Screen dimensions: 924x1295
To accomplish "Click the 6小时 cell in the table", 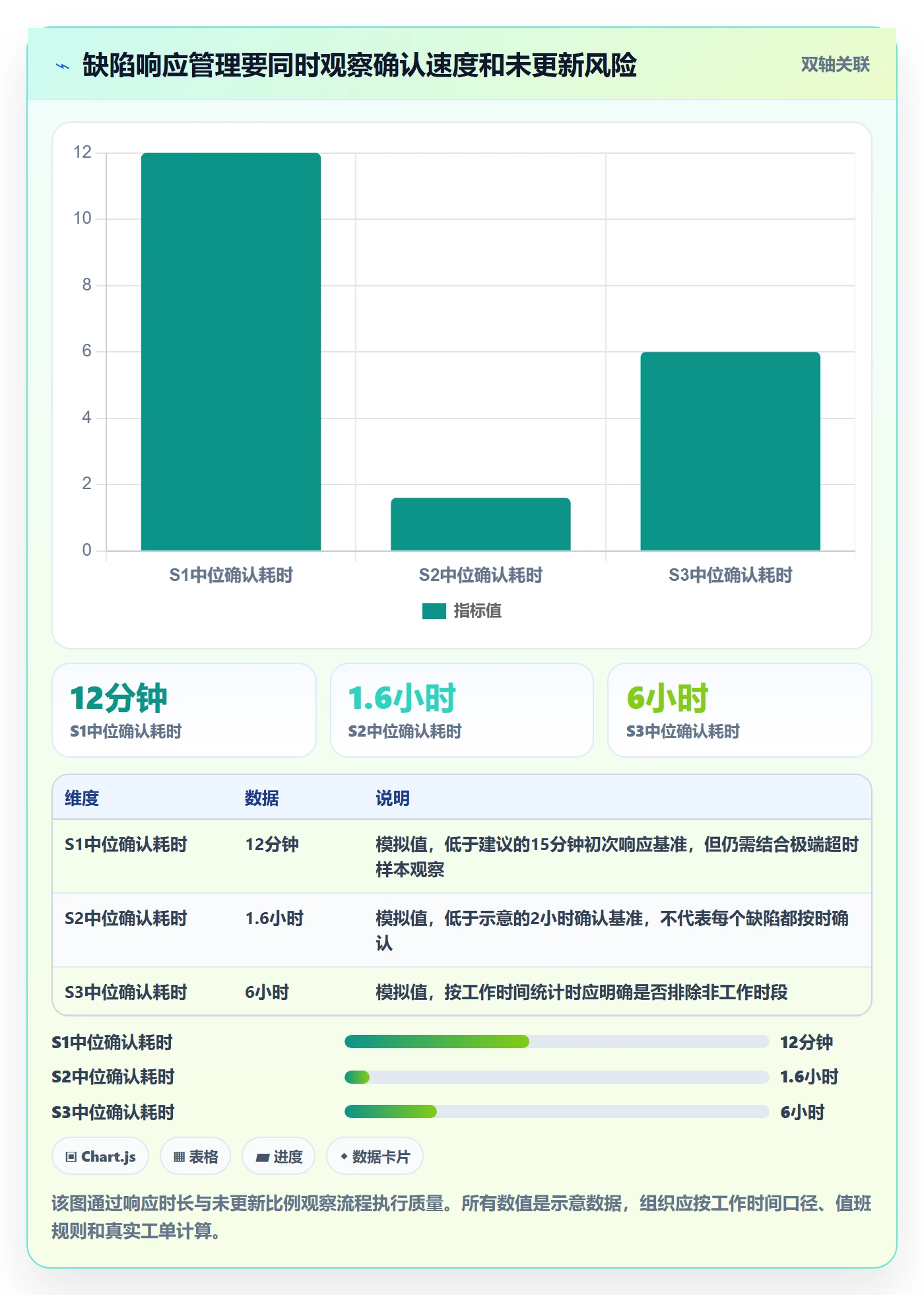I will tap(267, 993).
